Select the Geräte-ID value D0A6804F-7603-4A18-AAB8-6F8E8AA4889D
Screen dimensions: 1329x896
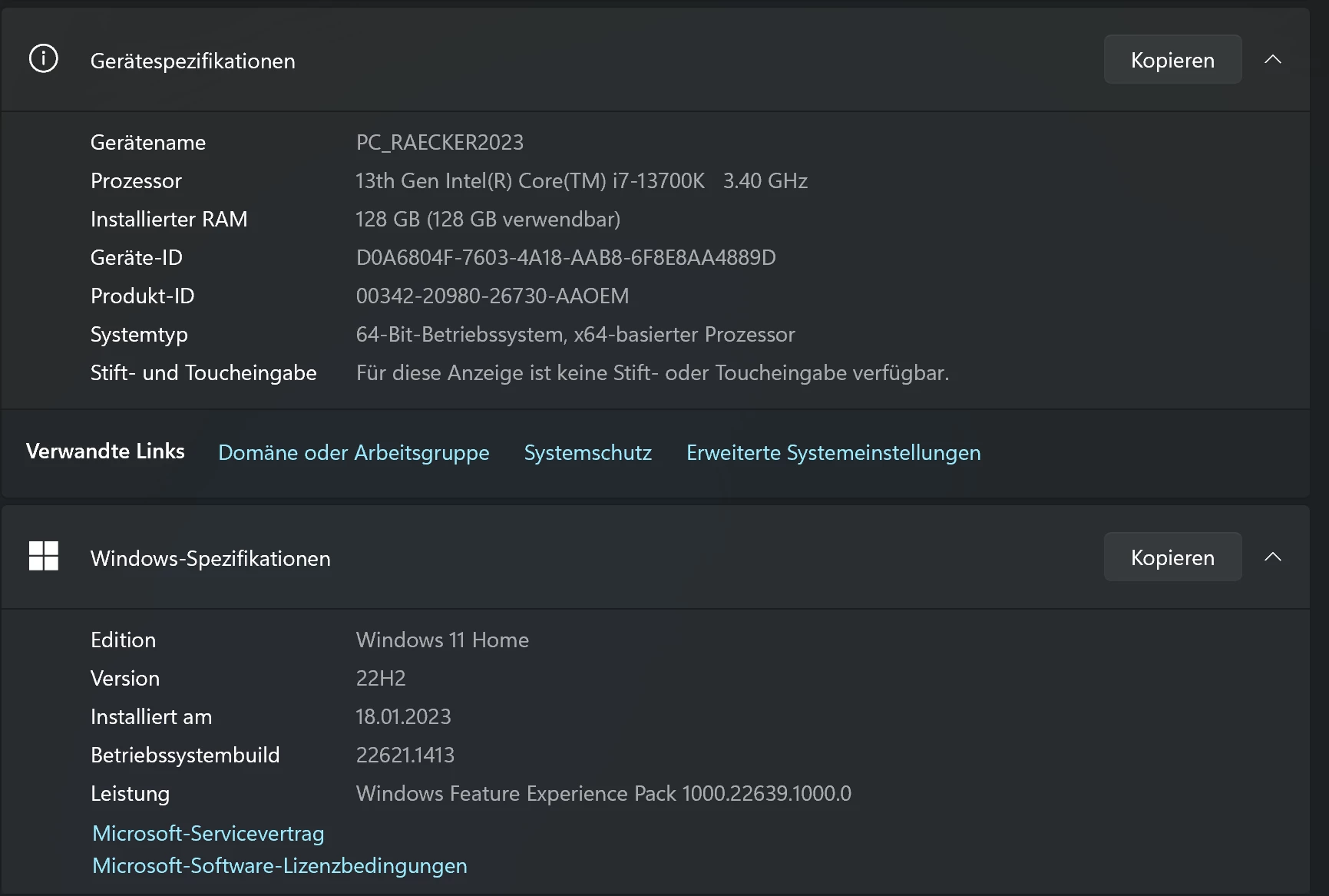(566, 257)
